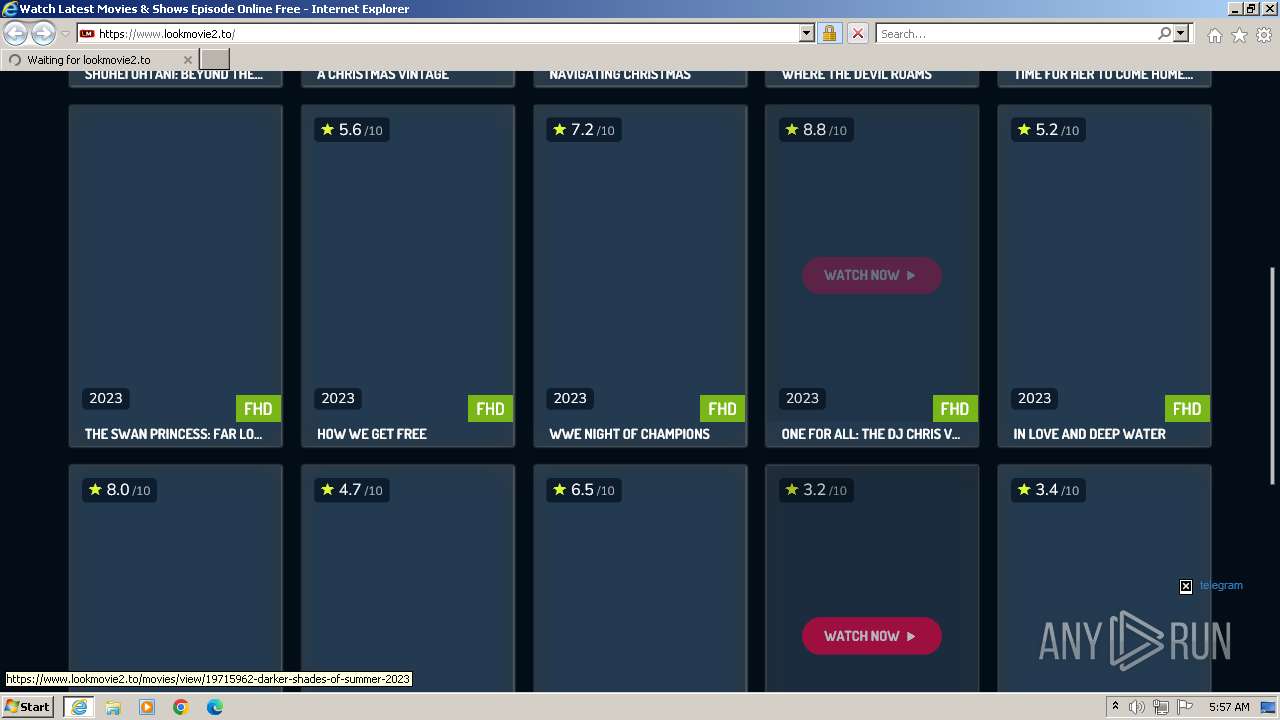Click the 6.5/10 rating badge

(583, 490)
